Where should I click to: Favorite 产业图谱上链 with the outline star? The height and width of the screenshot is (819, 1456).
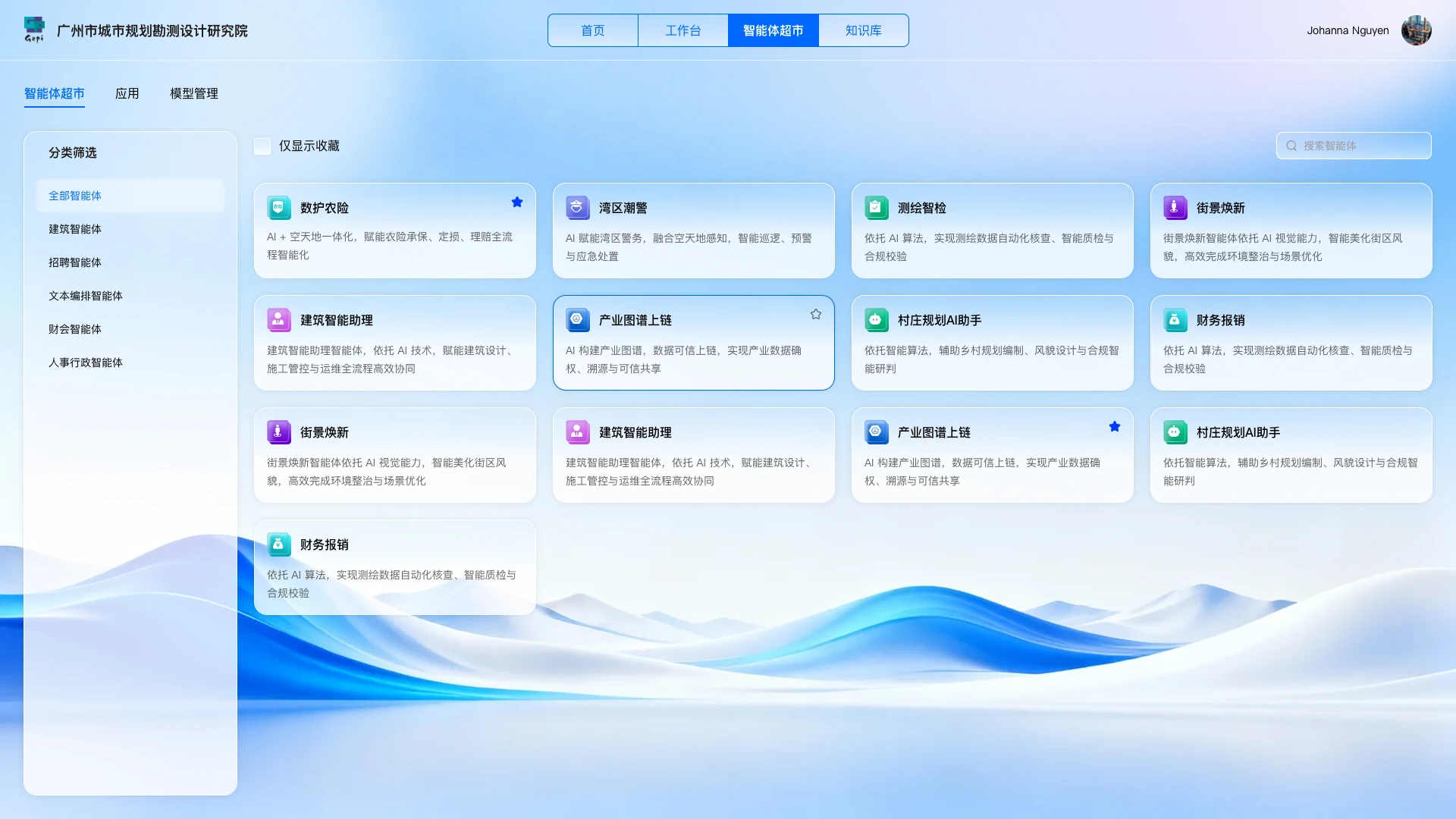coord(816,314)
